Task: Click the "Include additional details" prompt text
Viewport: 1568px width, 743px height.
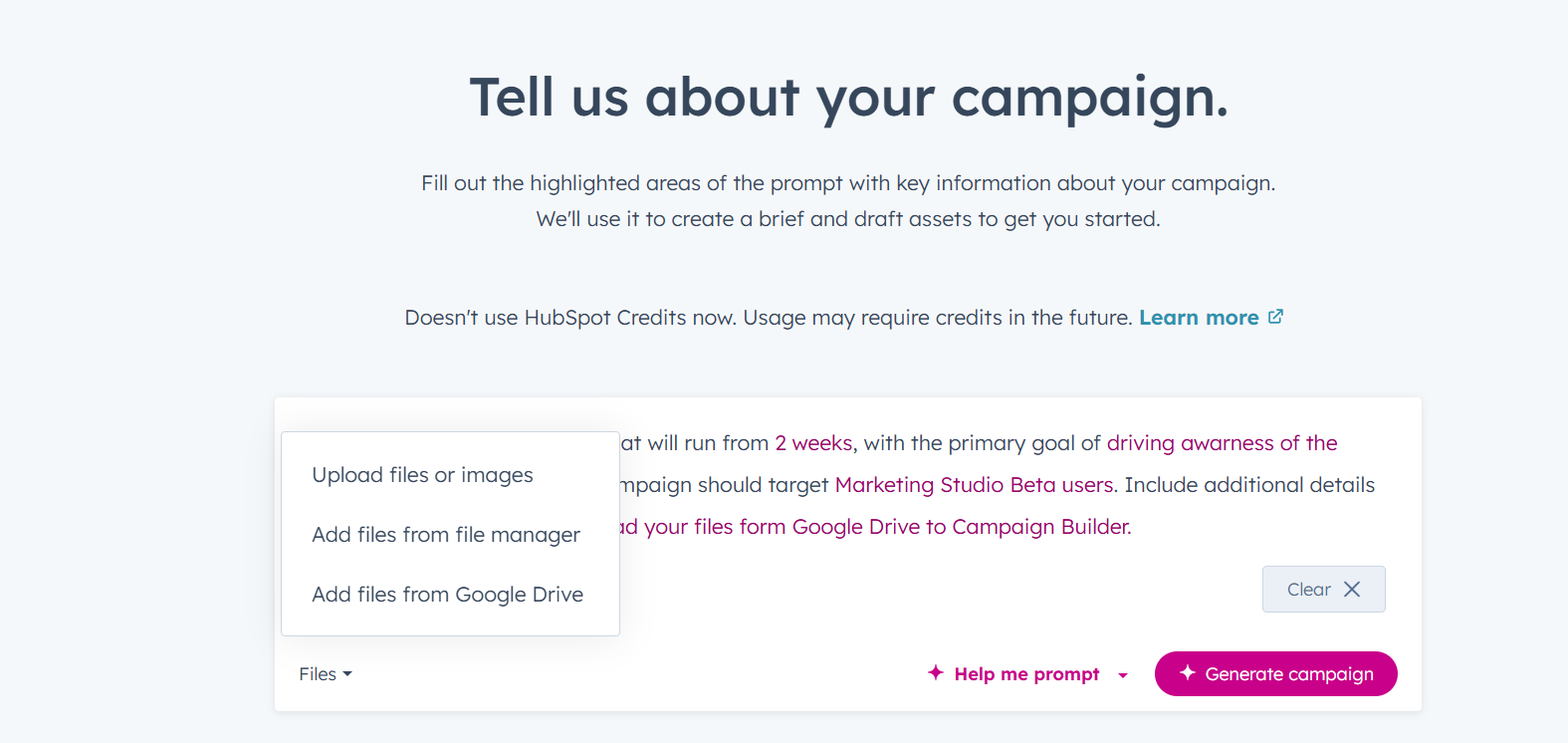Action: coord(1249,485)
